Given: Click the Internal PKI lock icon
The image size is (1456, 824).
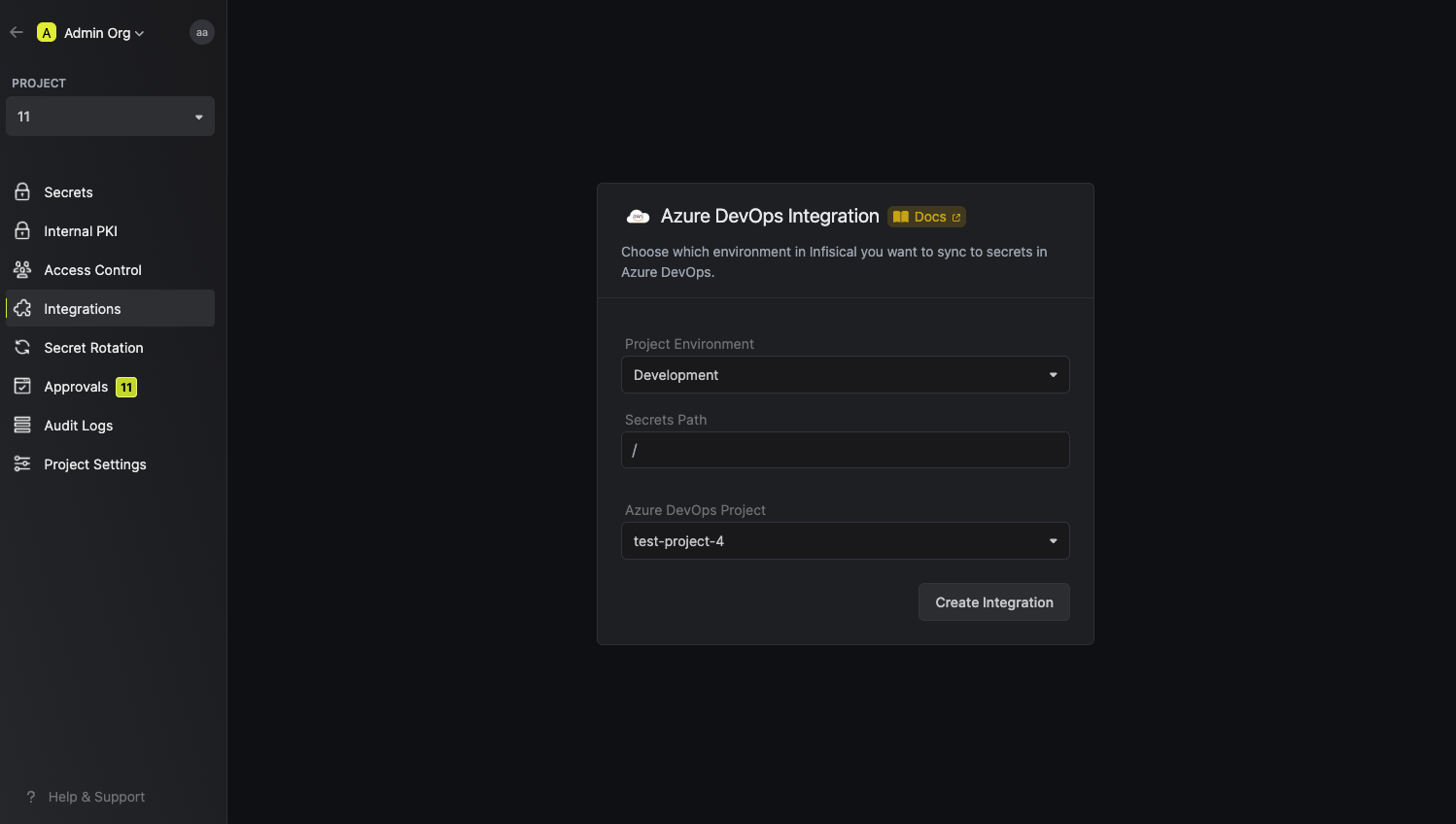Looking at the screenshot, I should [x=22, y=230].
